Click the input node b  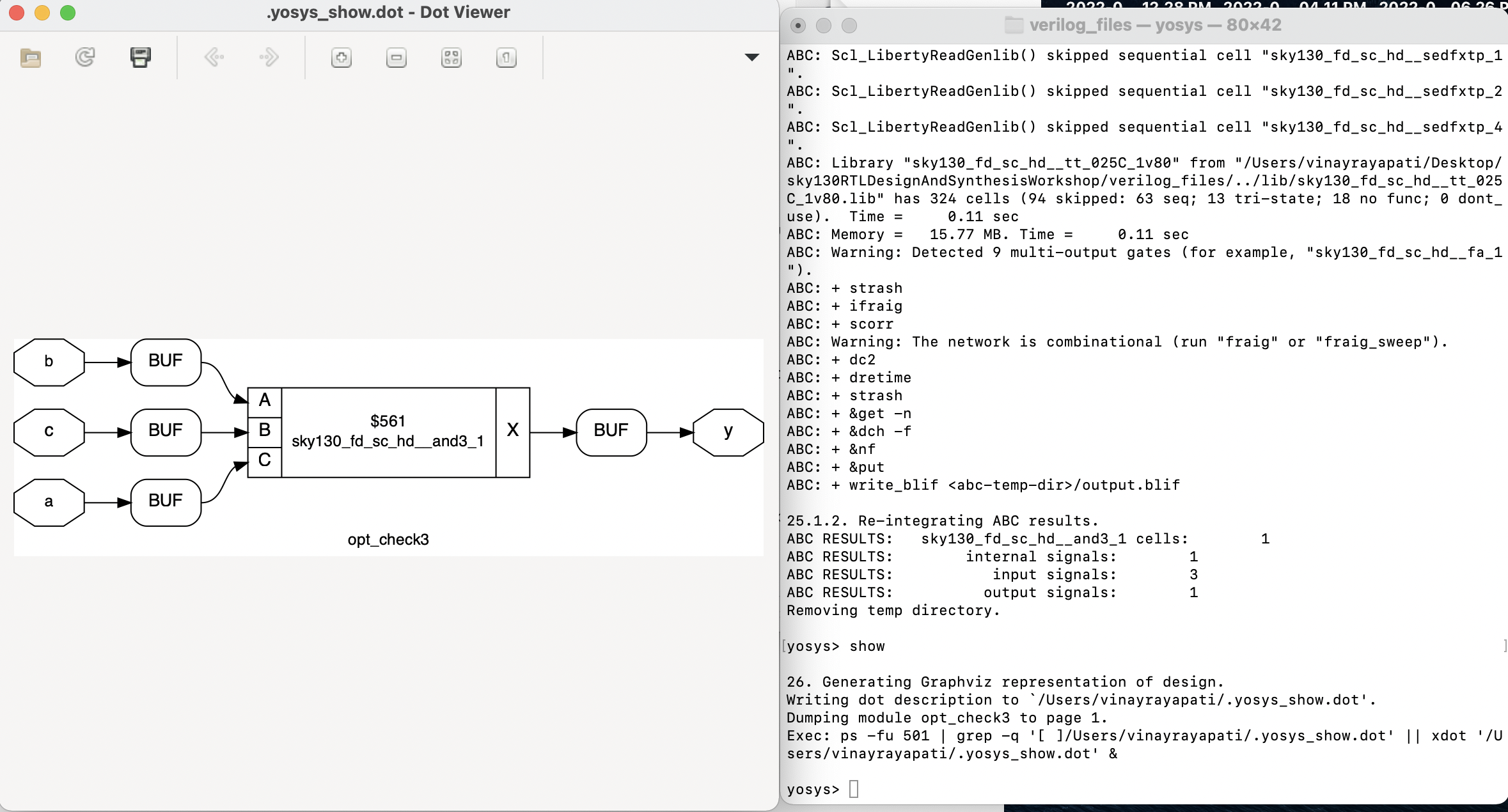click(x=48, y=362)
